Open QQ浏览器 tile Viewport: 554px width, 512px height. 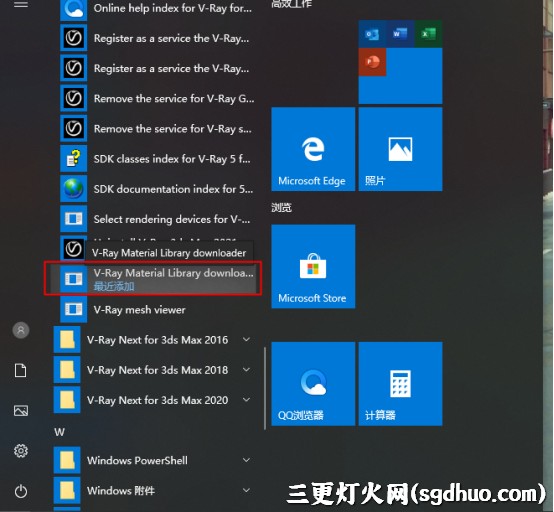[x=313, y=384]
